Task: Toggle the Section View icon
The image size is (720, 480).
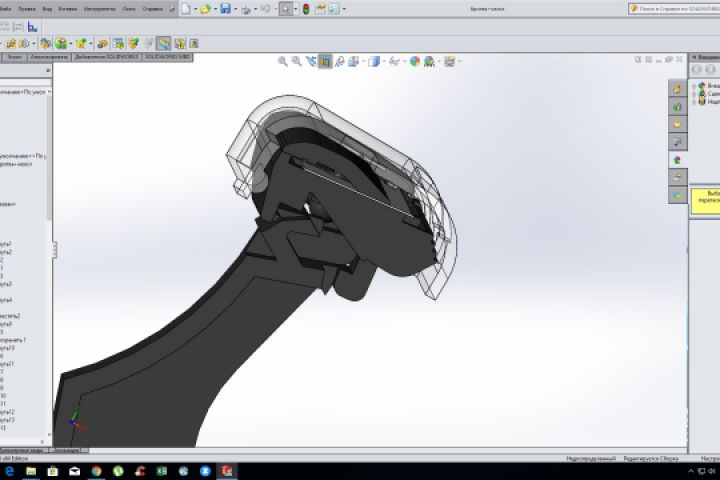Action: [x=325, y=61]
